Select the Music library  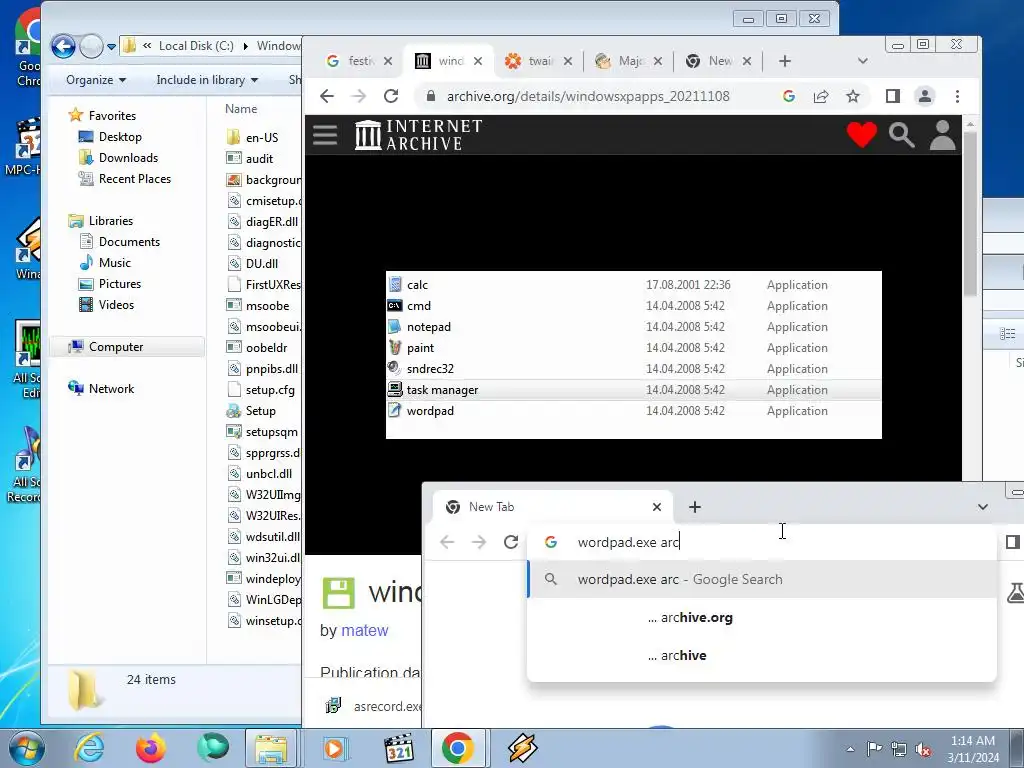(114, 263)
